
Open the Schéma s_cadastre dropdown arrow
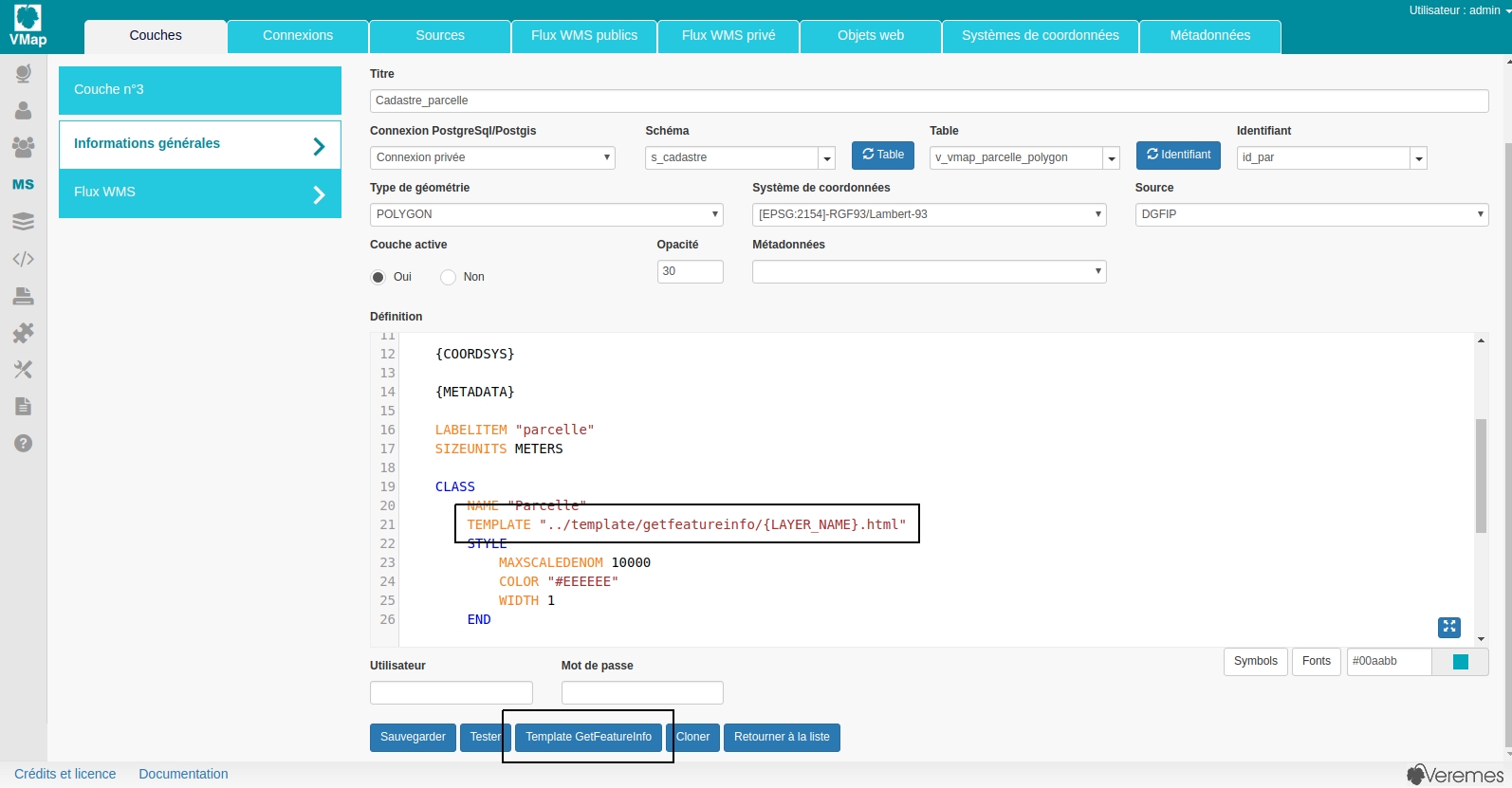(827, 158)
